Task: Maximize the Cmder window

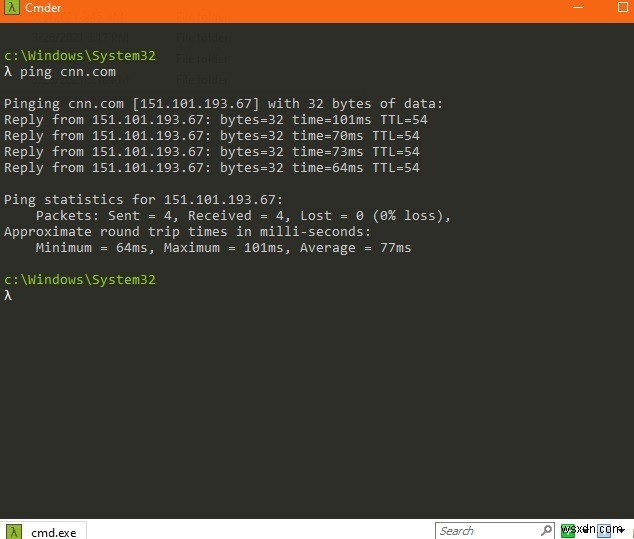Action: click(x=623, y=7)
